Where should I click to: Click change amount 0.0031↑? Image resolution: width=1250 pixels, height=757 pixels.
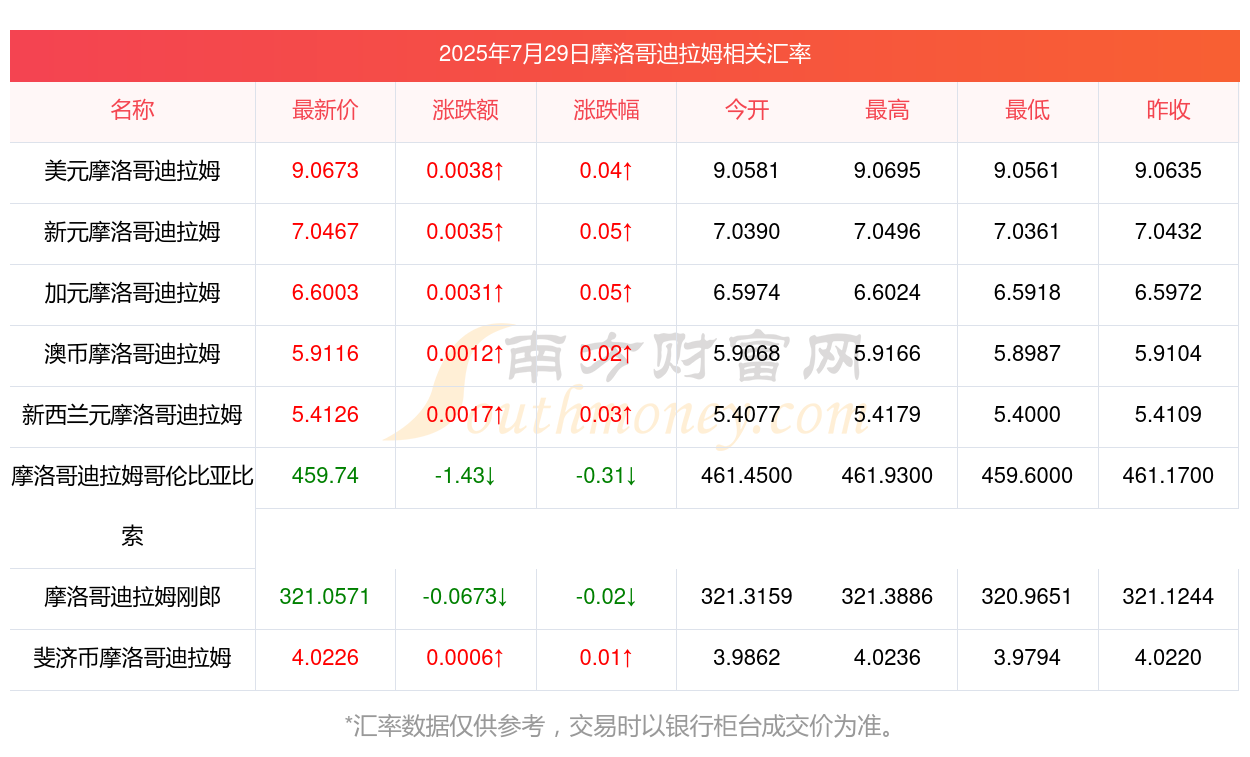[x=466, y=293]
